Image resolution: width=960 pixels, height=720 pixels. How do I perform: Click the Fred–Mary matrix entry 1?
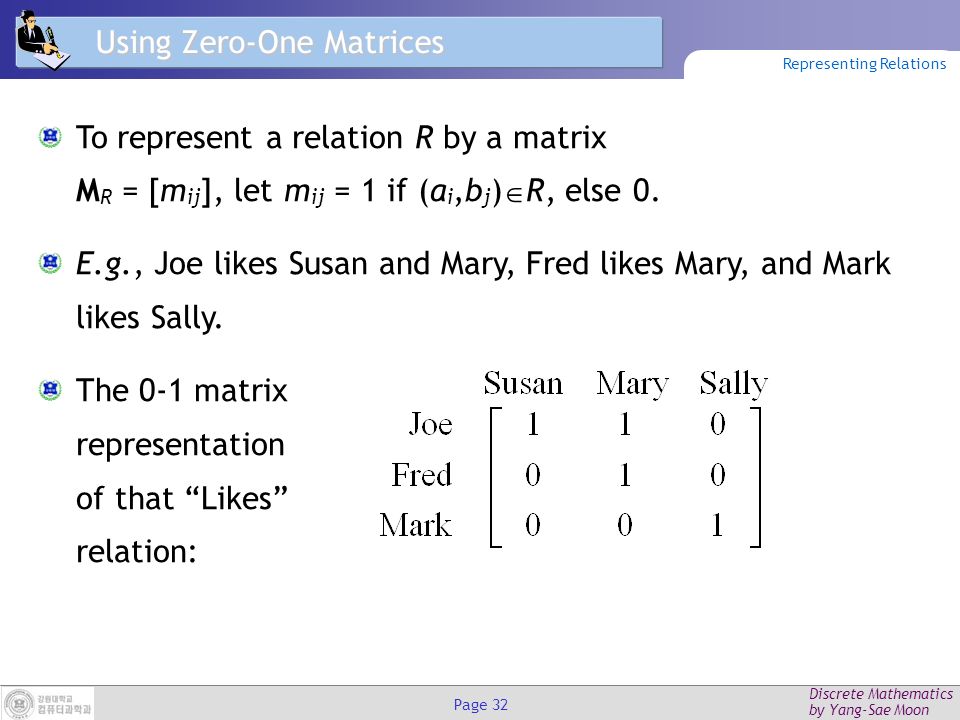[x=624, y=474]
